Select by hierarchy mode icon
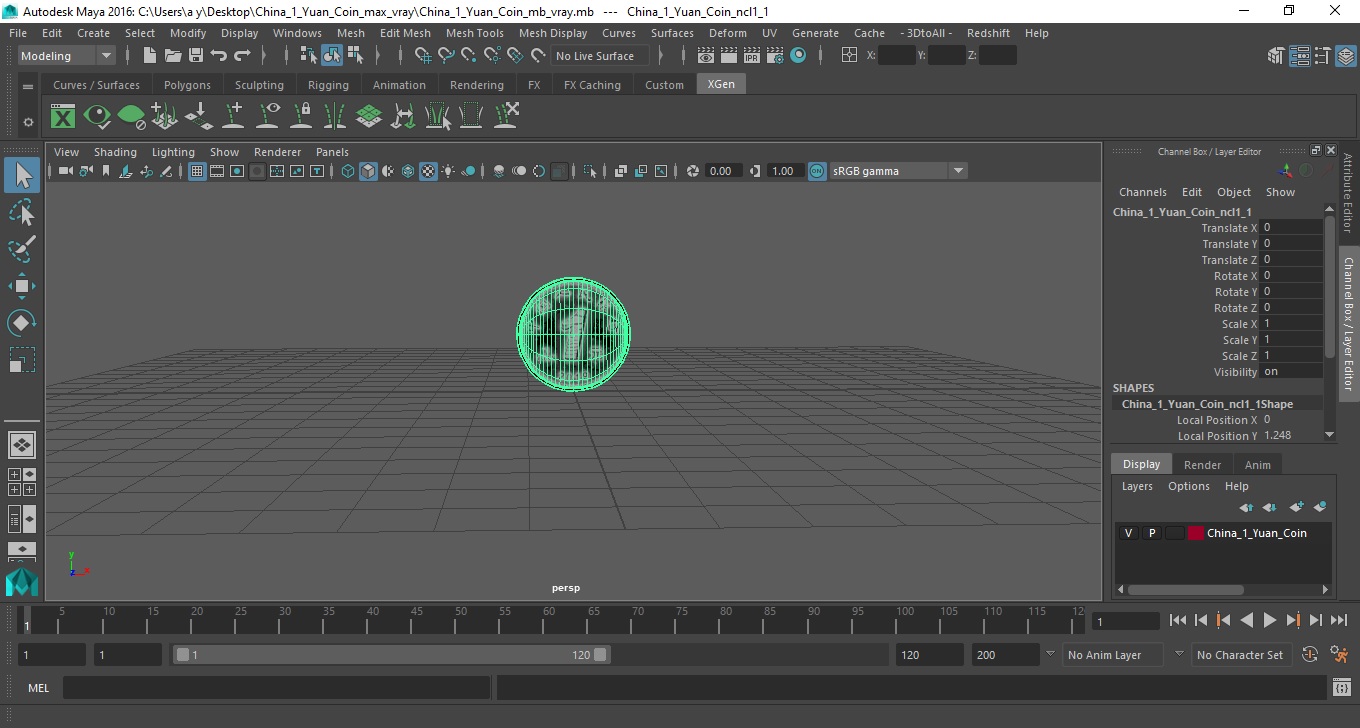The height and width of the screenshot is (728, 1360). [309, 56]
